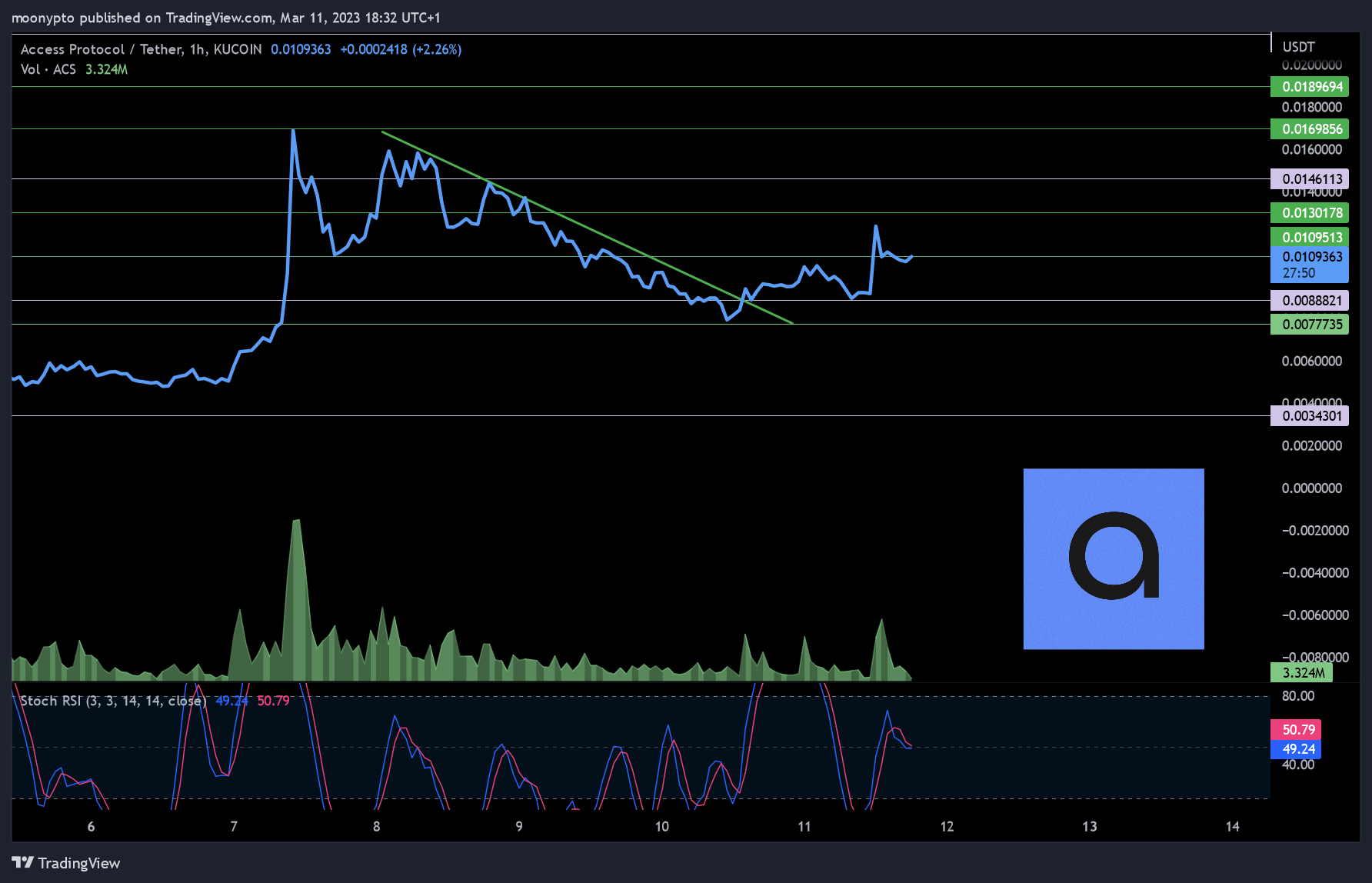The height and width of the screenshot is (883, 1372).
Task: Click the green descending trendline
Action: pos(587,227)
